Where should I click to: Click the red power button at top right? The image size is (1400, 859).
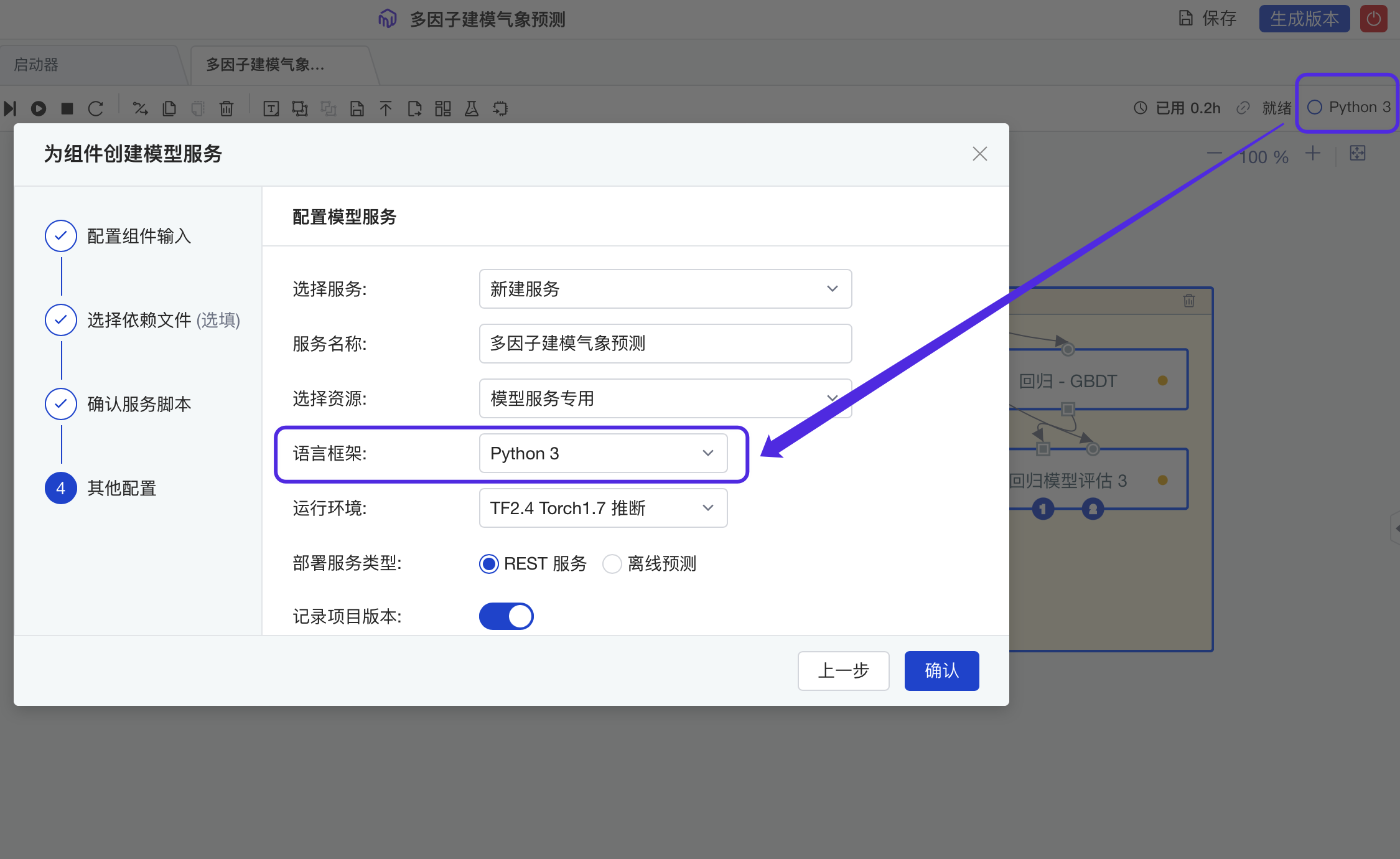tap(1373, 19)
